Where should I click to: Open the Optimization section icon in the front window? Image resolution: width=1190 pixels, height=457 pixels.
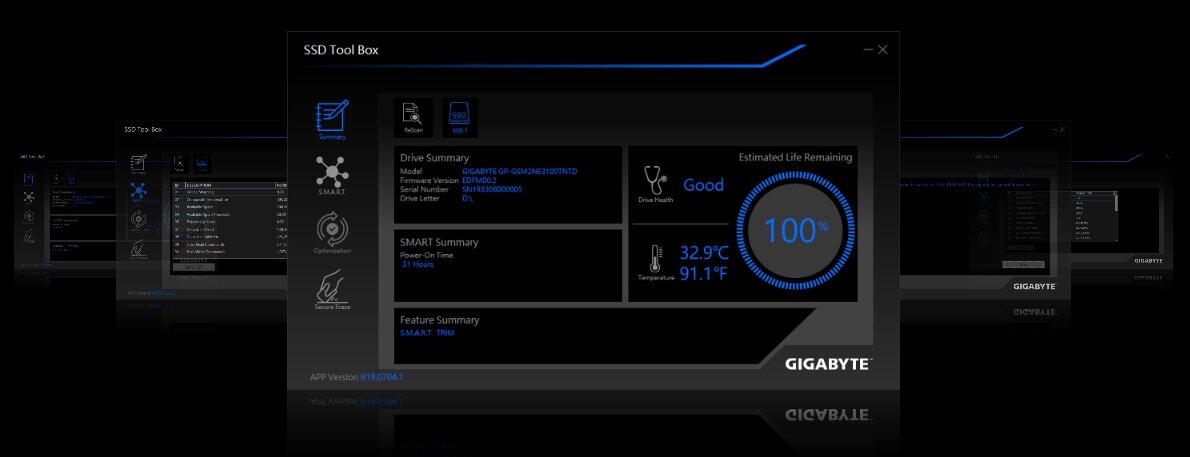(332, 230)
